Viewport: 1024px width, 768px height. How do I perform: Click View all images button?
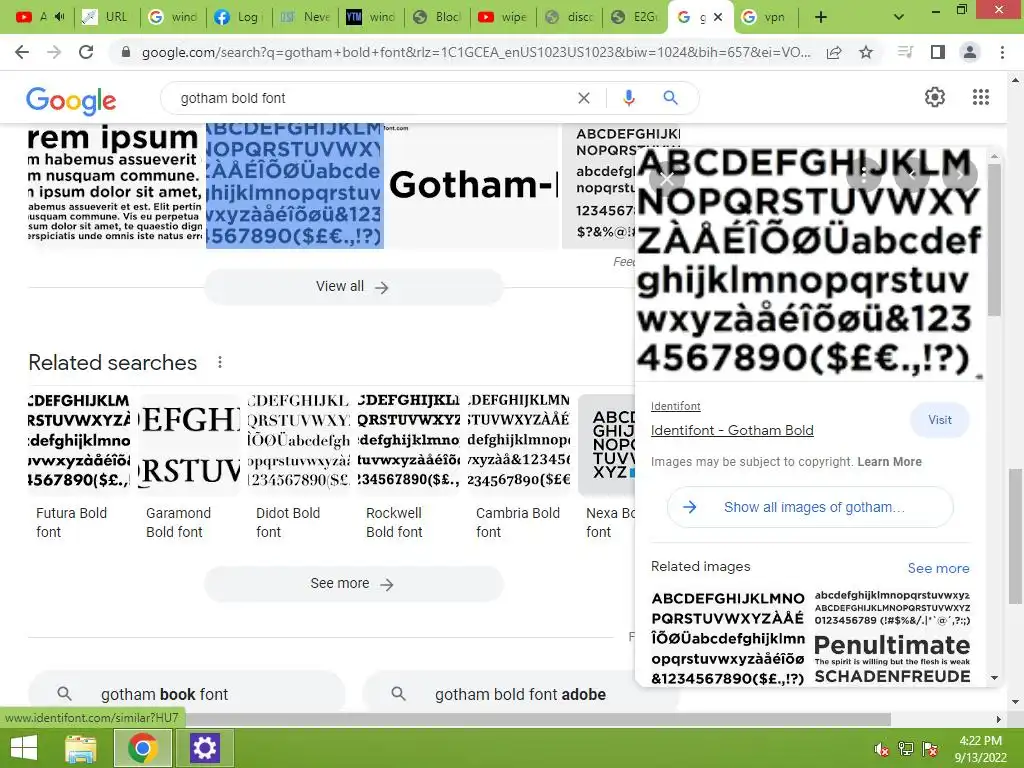click(353, 287)
